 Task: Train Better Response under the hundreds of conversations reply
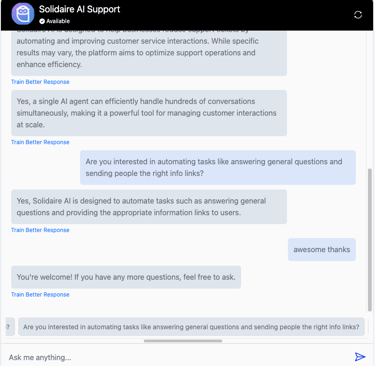coord(40,142)
